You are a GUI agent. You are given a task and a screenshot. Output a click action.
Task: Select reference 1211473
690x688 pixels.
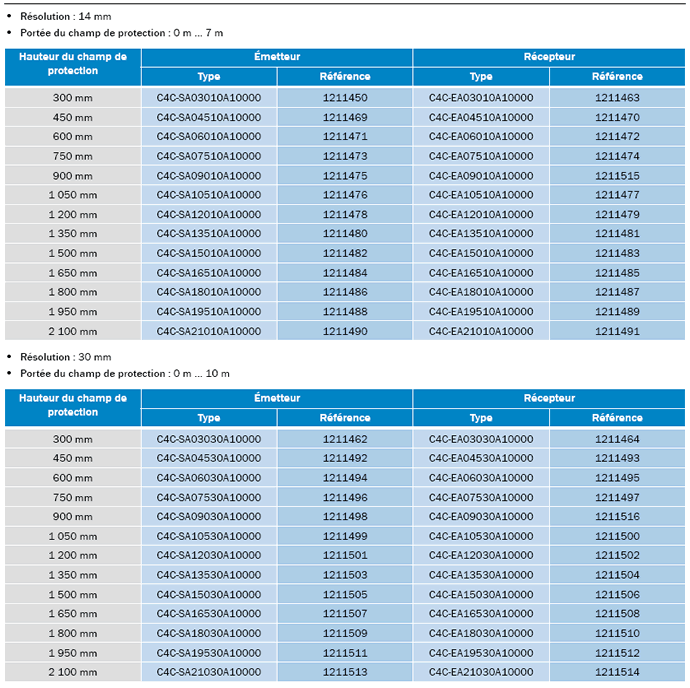click(345, 156)
